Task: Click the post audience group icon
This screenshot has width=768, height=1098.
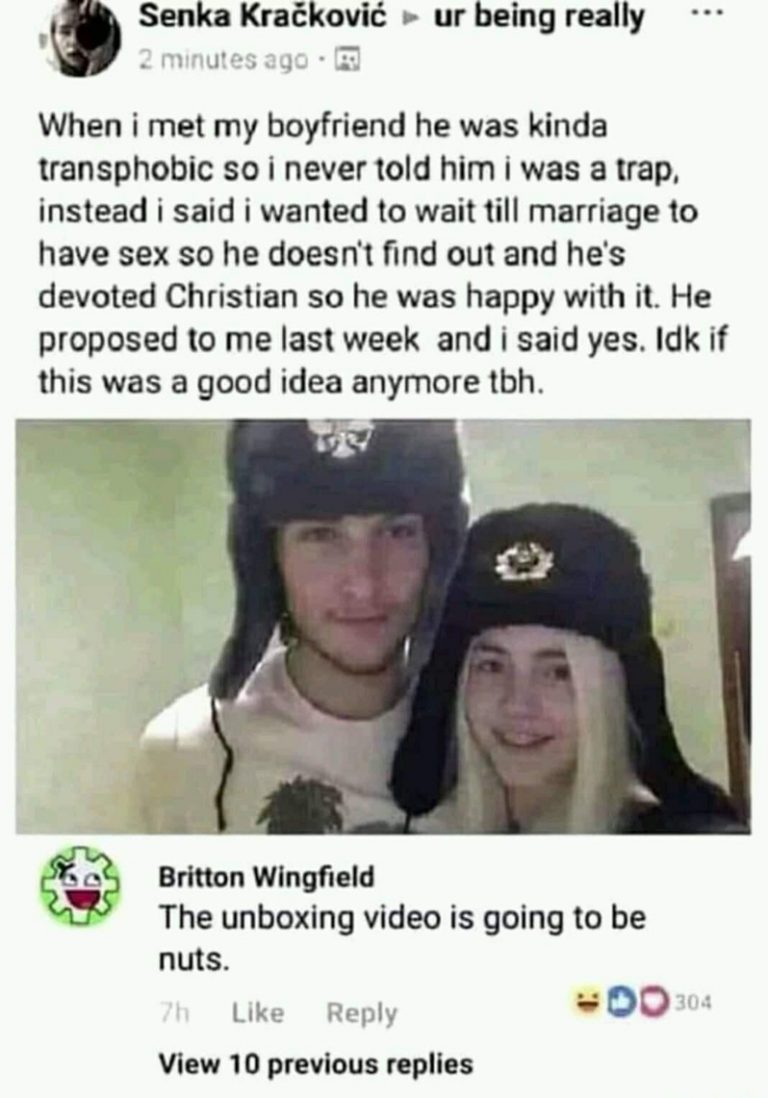Action: [349, 61]
